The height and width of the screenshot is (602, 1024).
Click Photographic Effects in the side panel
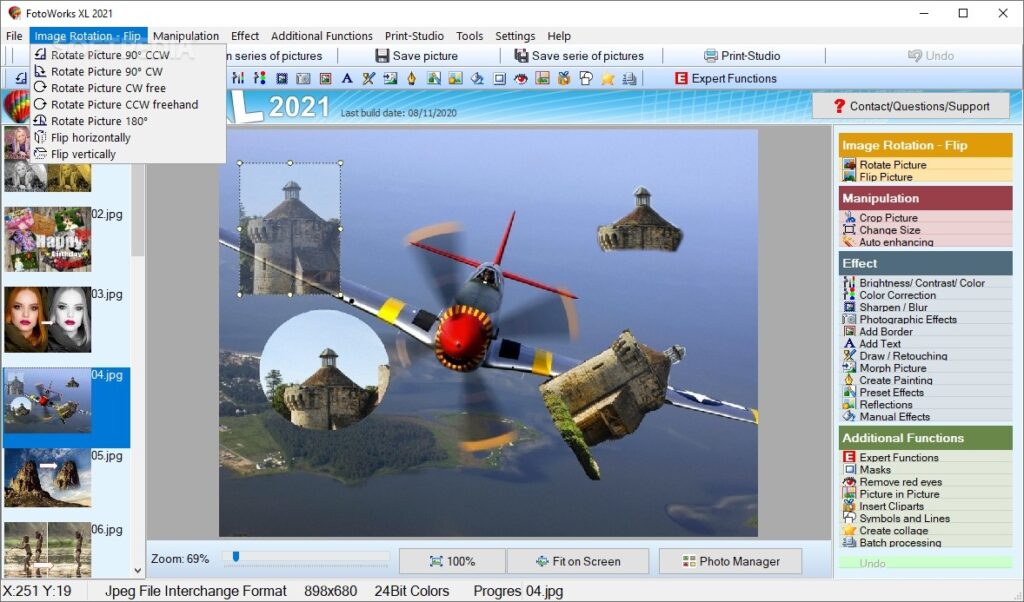tap(908, 319)
